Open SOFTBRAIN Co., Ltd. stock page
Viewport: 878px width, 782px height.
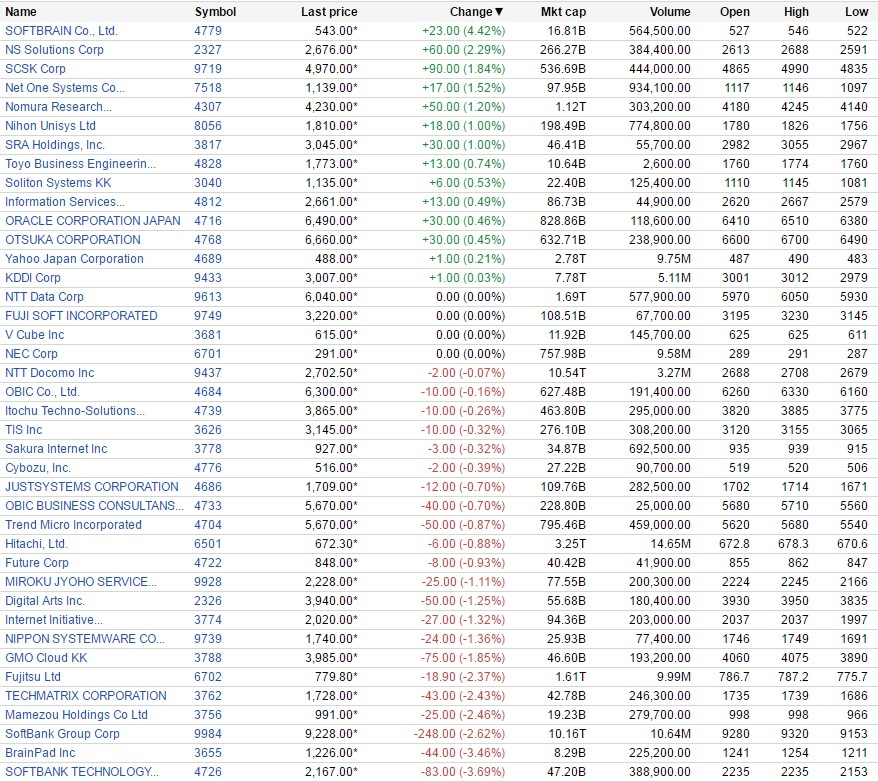[x=61, y=31]
